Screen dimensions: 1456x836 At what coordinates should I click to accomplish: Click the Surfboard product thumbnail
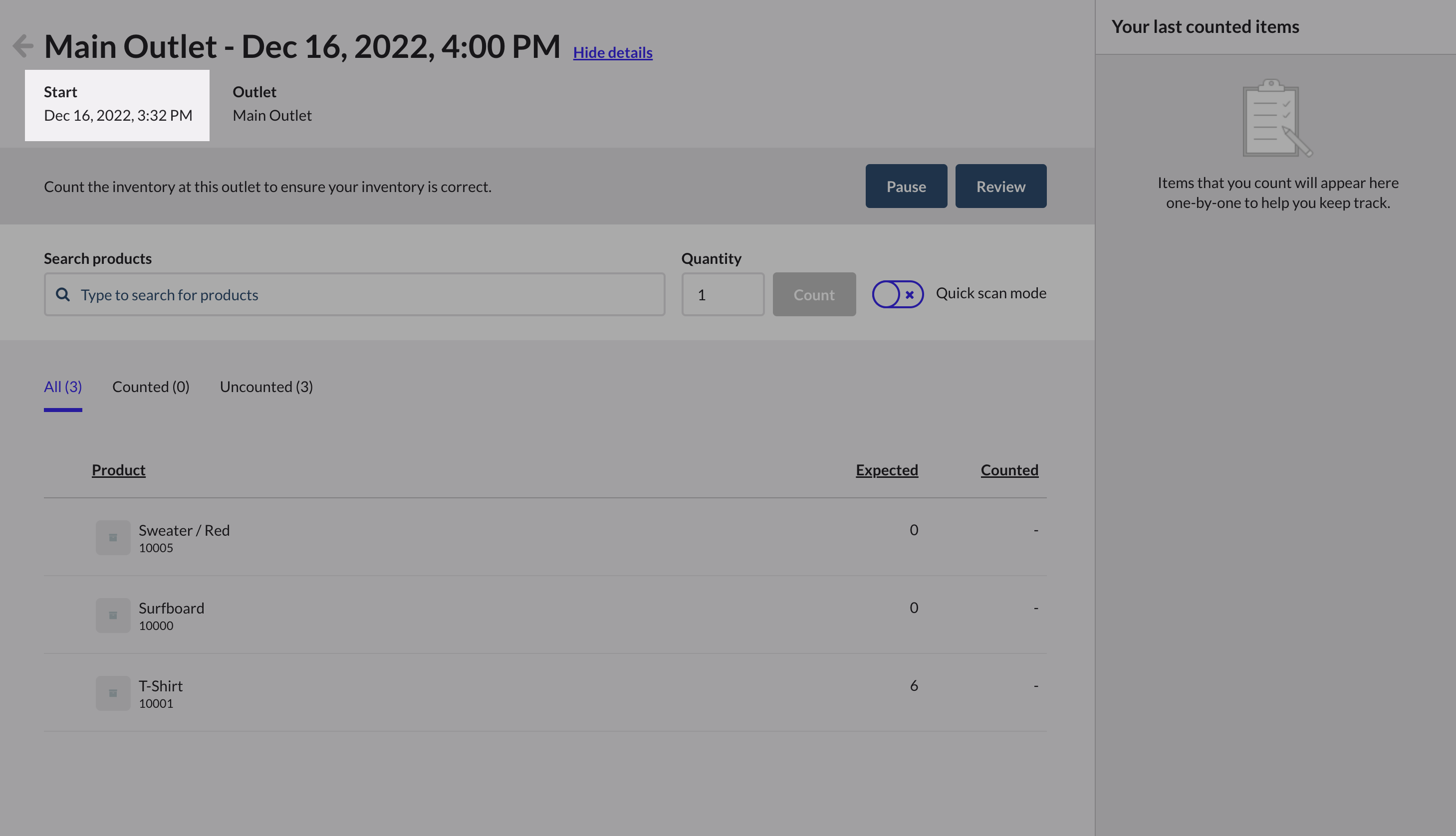[x=113, y=615]
